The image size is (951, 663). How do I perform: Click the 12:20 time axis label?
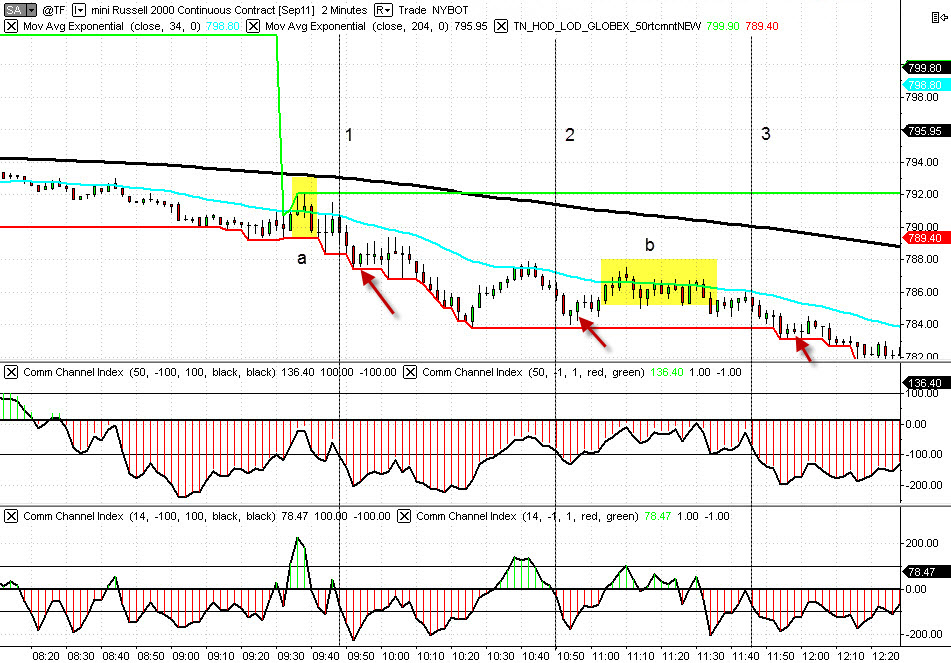point(885,656)
